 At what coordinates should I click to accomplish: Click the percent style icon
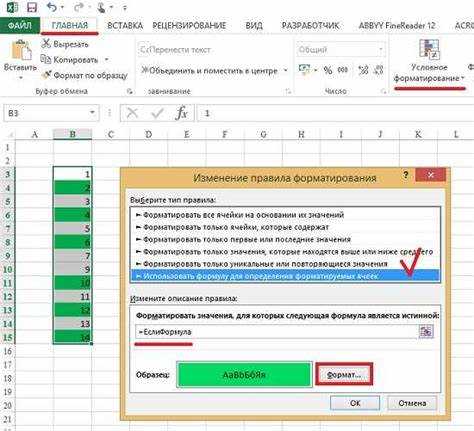328,70
